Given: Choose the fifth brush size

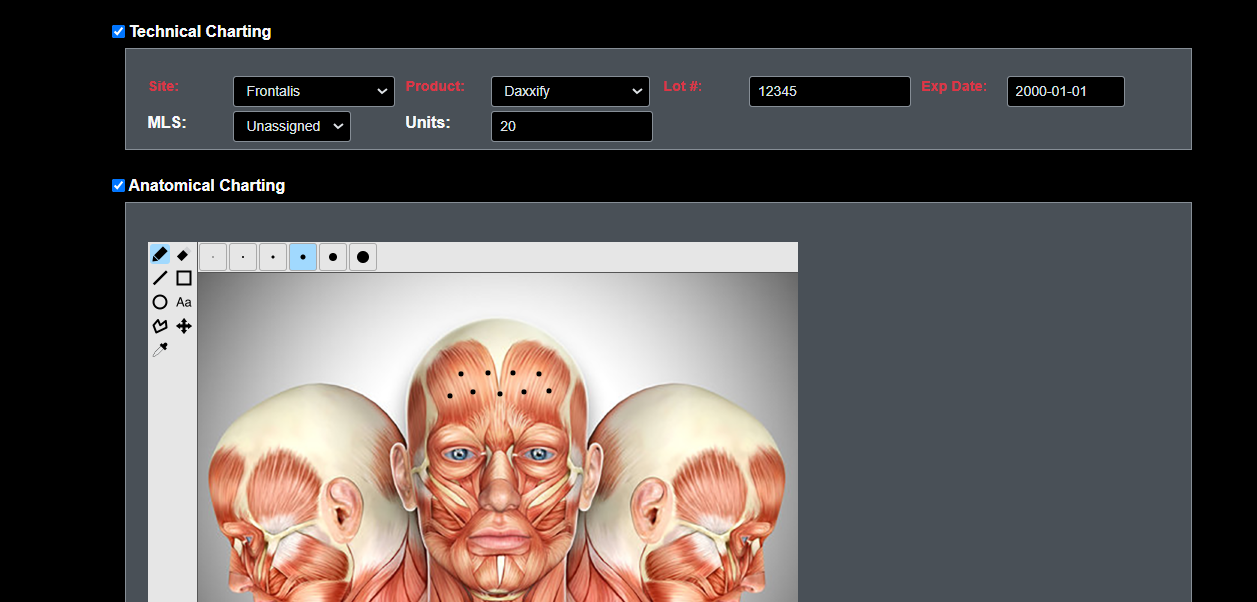Looking at the screenshot, I should (333, 257).
